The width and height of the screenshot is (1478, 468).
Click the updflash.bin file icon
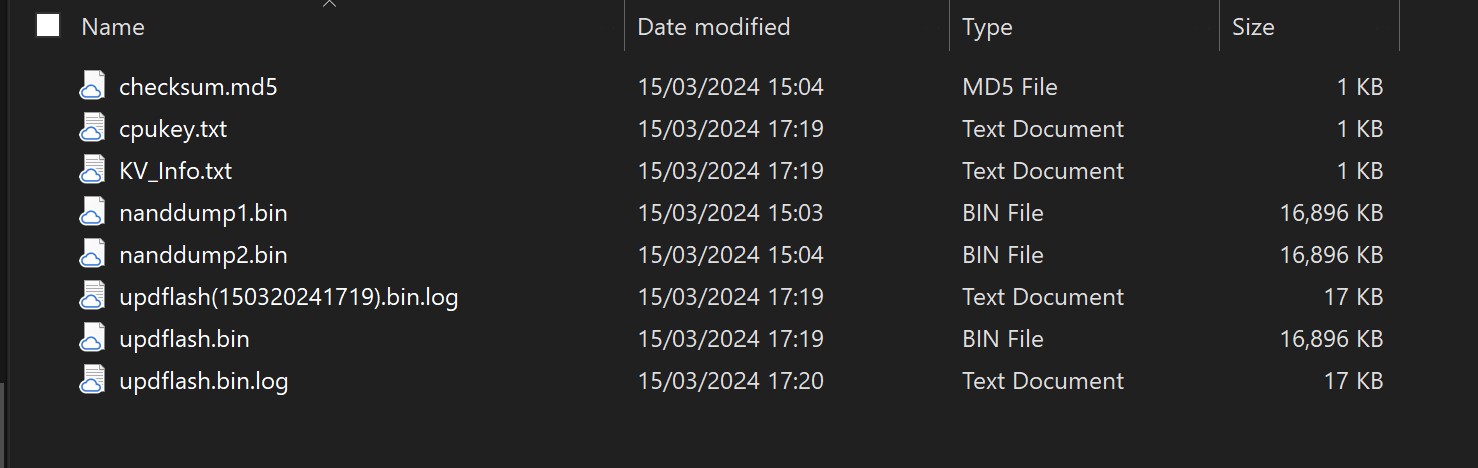tap(92, 339)
